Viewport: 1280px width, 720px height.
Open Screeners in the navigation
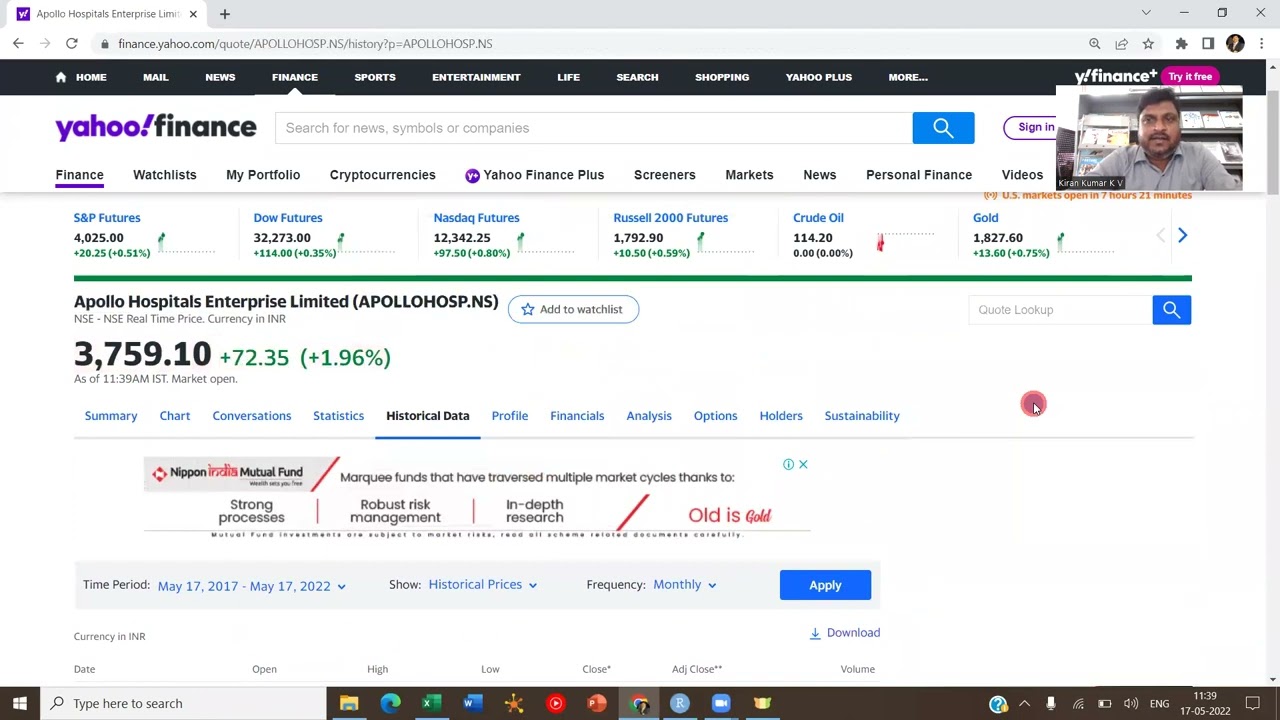[665, 175]
